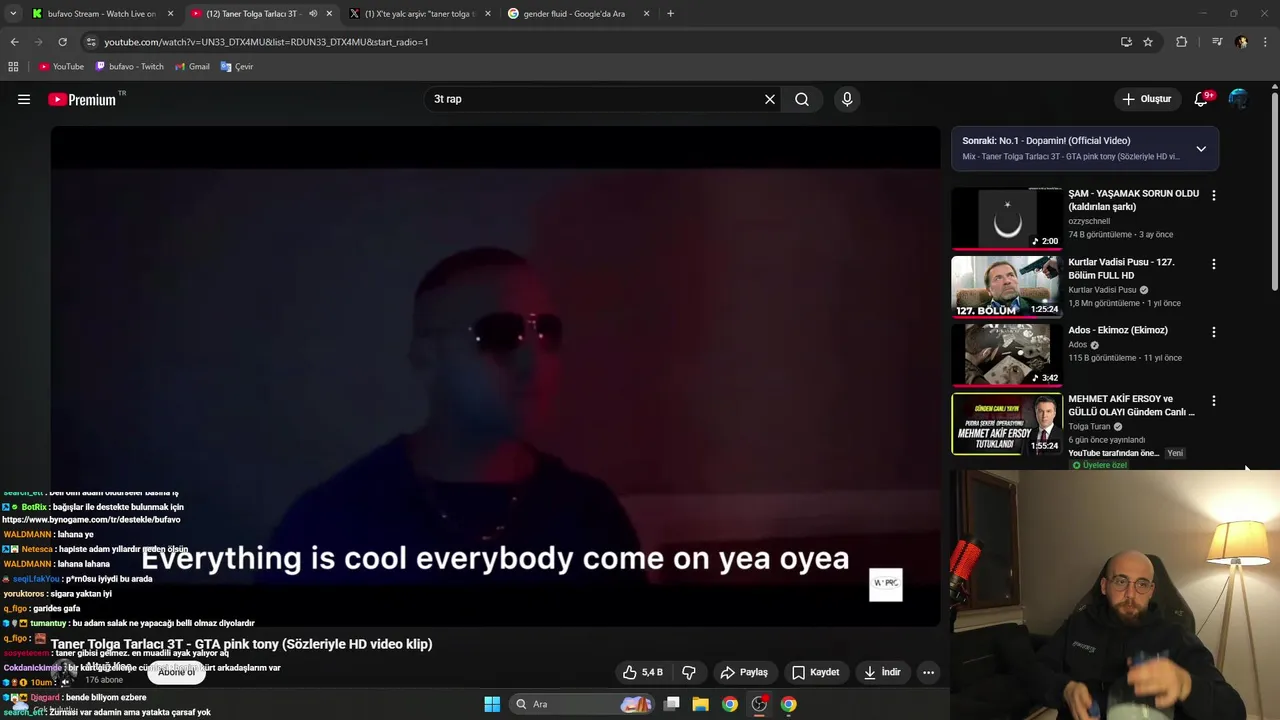Clear the search text with the X
Screen dimensions: 1280x720
tap(770, 99)
